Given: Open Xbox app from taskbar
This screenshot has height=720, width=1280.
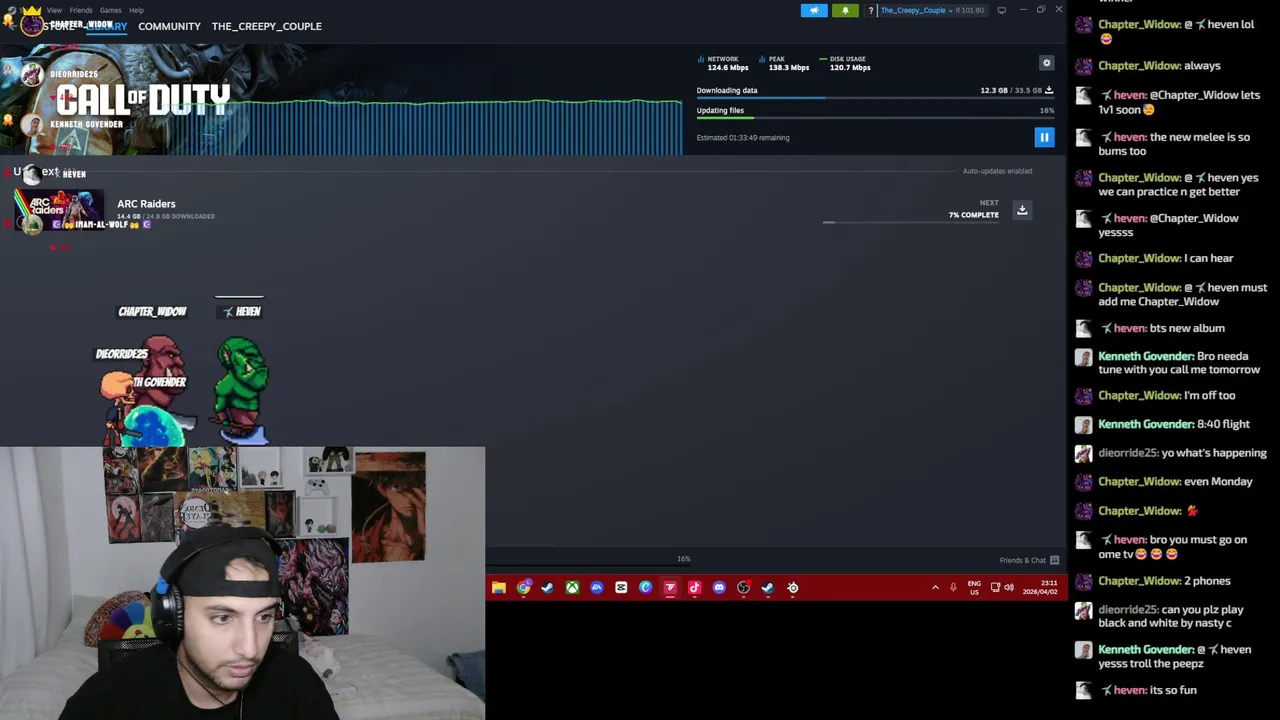Looking at the screenshot, I should [572, 588].
